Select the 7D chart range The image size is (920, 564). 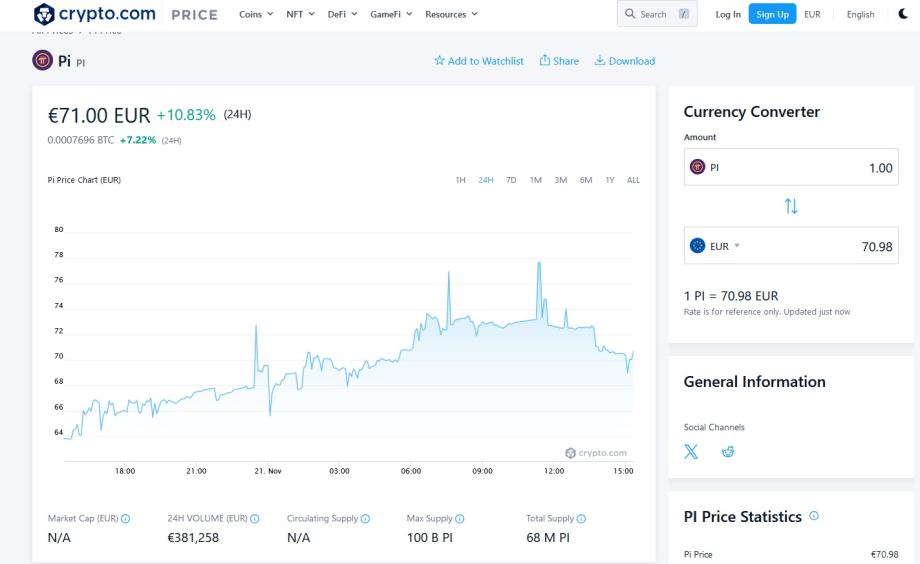point(511,180)
